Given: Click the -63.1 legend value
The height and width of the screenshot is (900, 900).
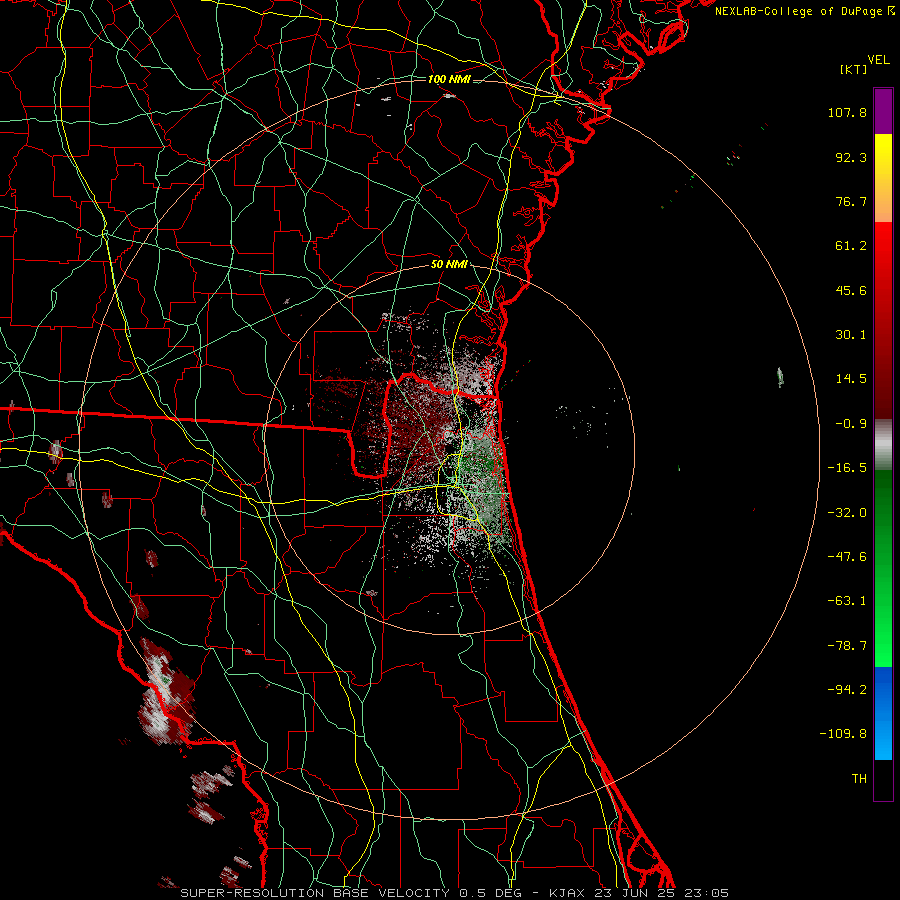Looking at the screenshot, I should (847, 601).
